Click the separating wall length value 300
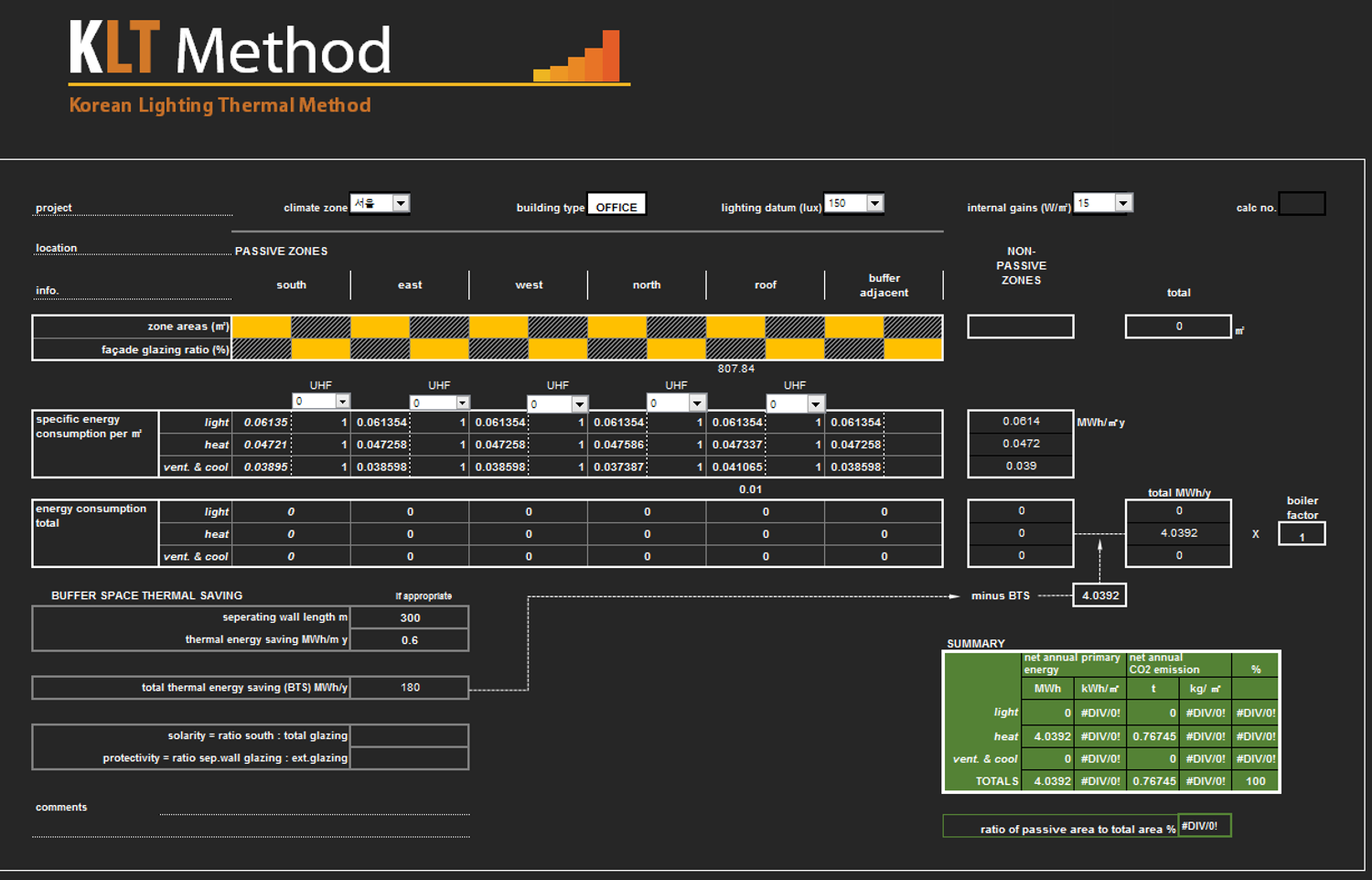This screenshot has height=880, width=1372. pos(410,617)
